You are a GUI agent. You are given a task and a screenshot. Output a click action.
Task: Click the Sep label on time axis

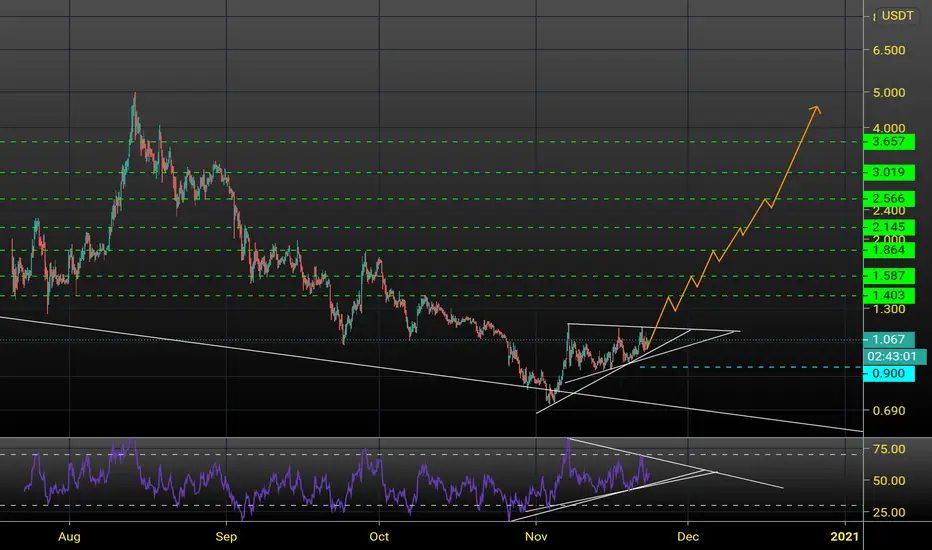226,537
